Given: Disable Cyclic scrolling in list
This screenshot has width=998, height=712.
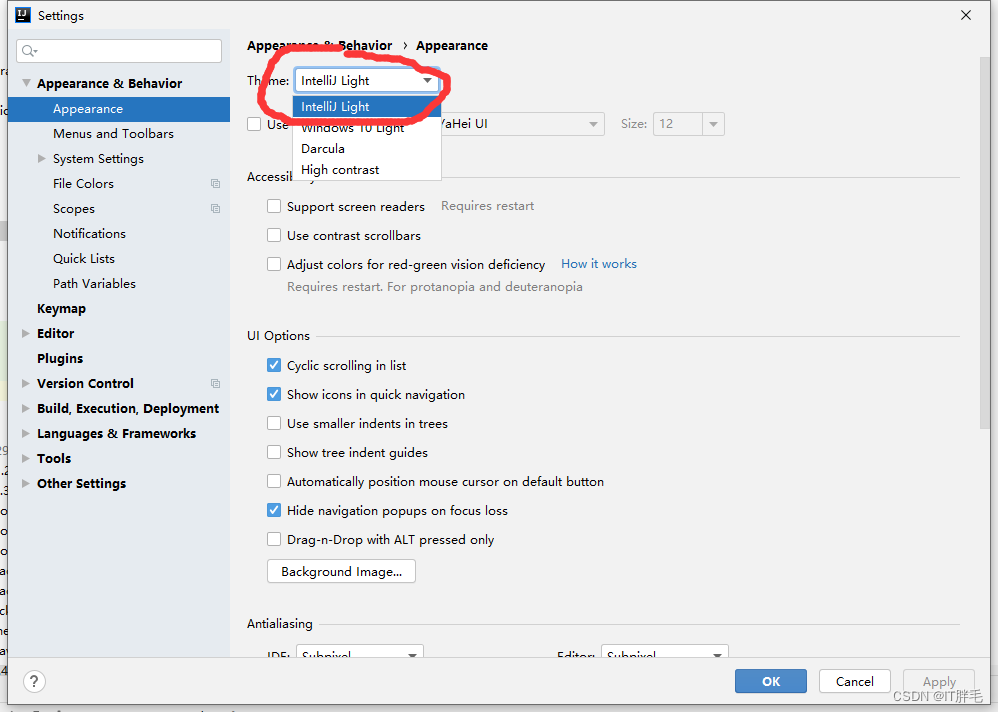Looking at the screenshot, I should (x=274, y=365).
